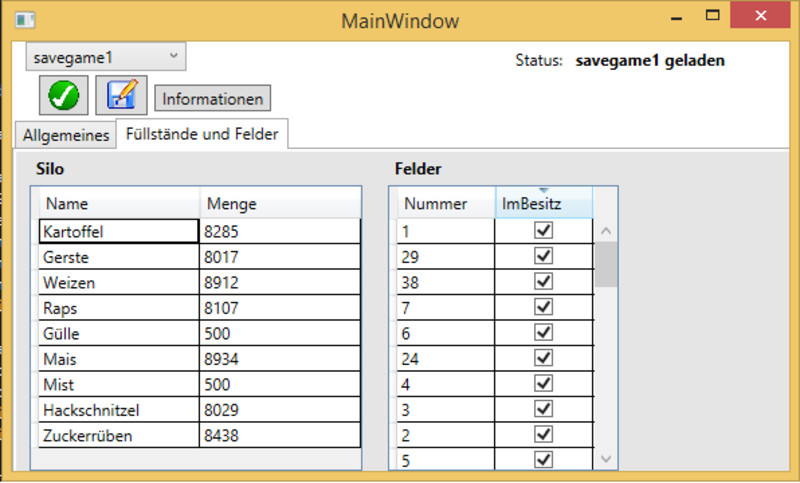Select the Füllstände und Felder tab
The height and width of the screenshot is (483, 800).
coord(202,133)
